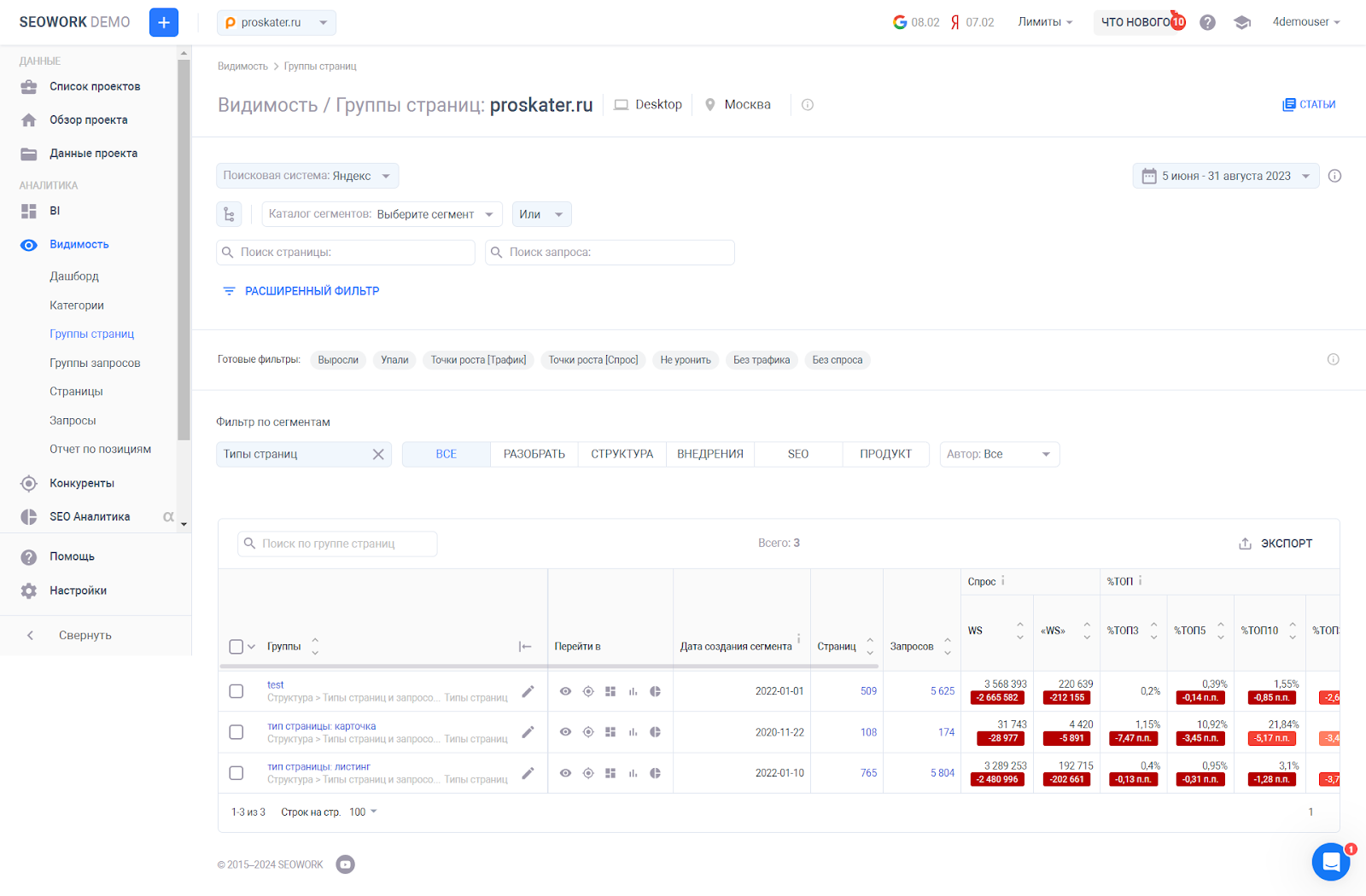The image size is (1366, 896).
Task: Open target icon for test row
Action: pyautogui.click(x=588, y=691)
